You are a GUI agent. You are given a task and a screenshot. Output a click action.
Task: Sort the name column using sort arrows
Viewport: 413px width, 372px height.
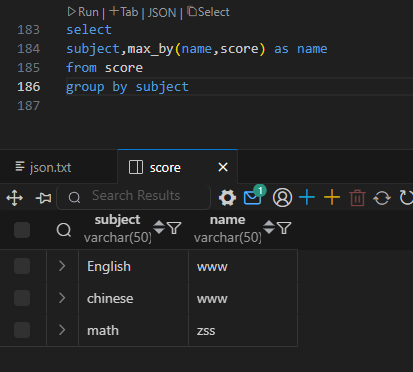pos(269,227)
